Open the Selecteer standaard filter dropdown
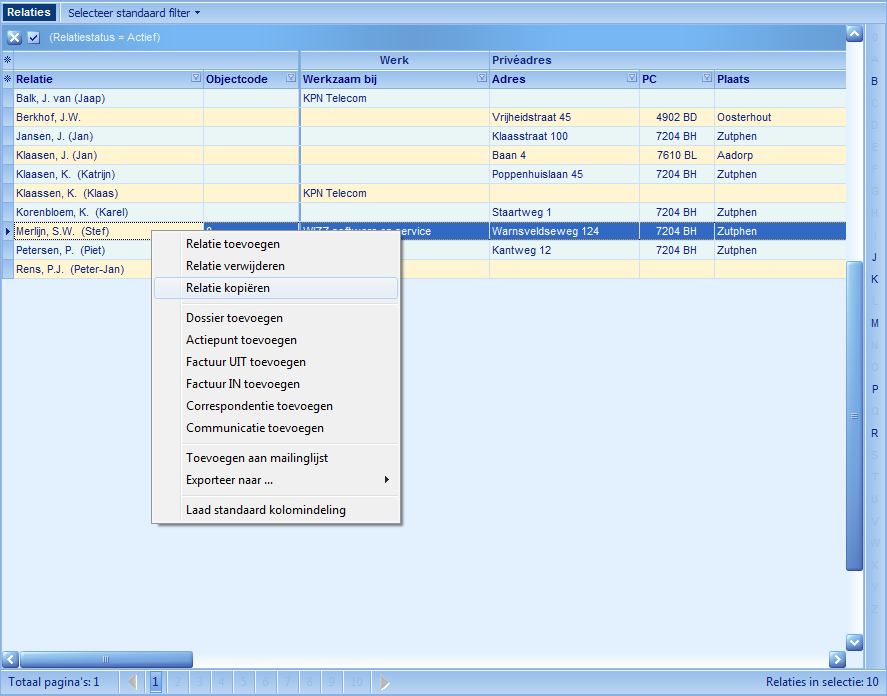Screen dimensions: 887x696 click(134, 13)
